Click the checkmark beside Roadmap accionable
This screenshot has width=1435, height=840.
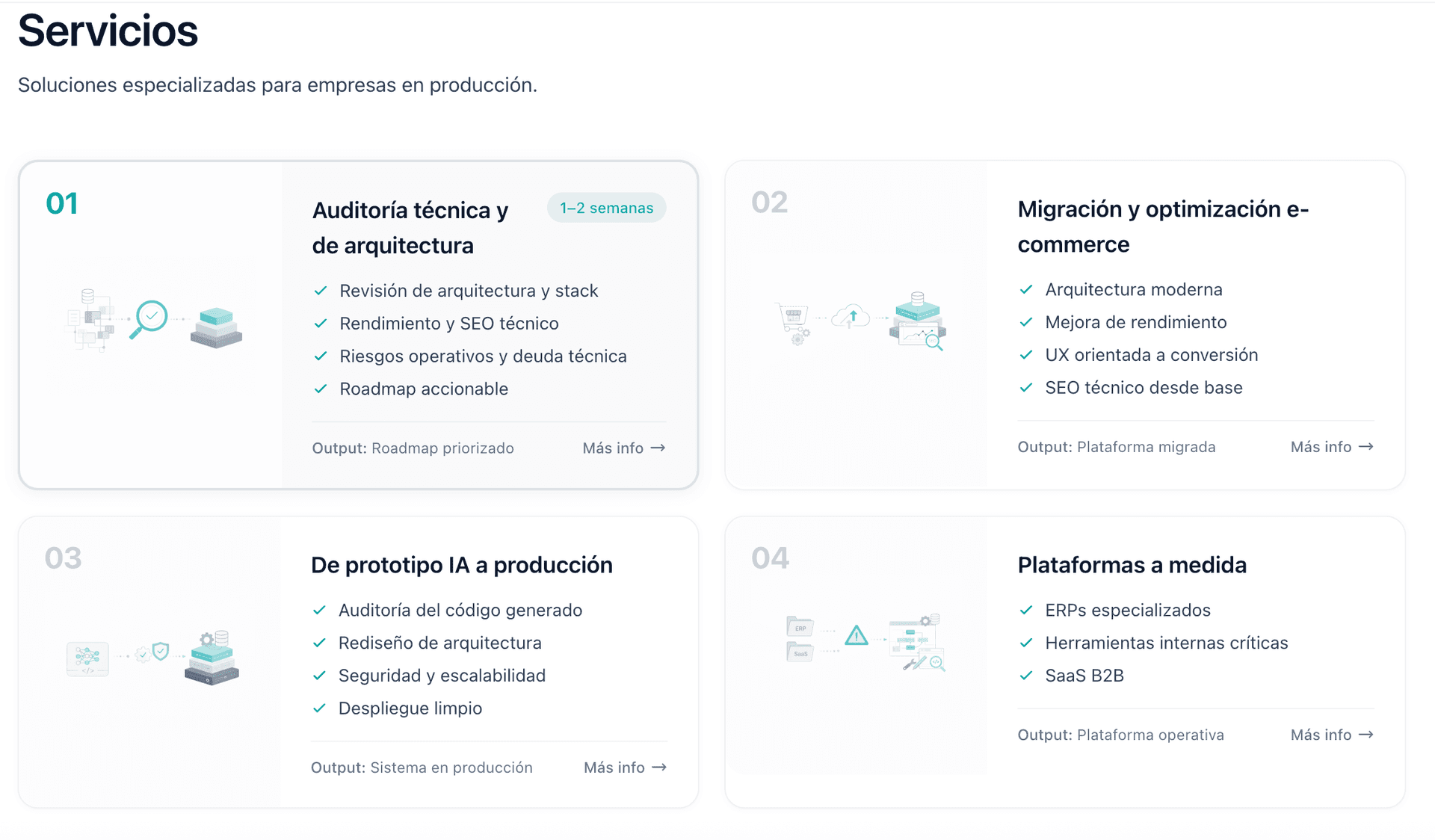click(321, 389)
